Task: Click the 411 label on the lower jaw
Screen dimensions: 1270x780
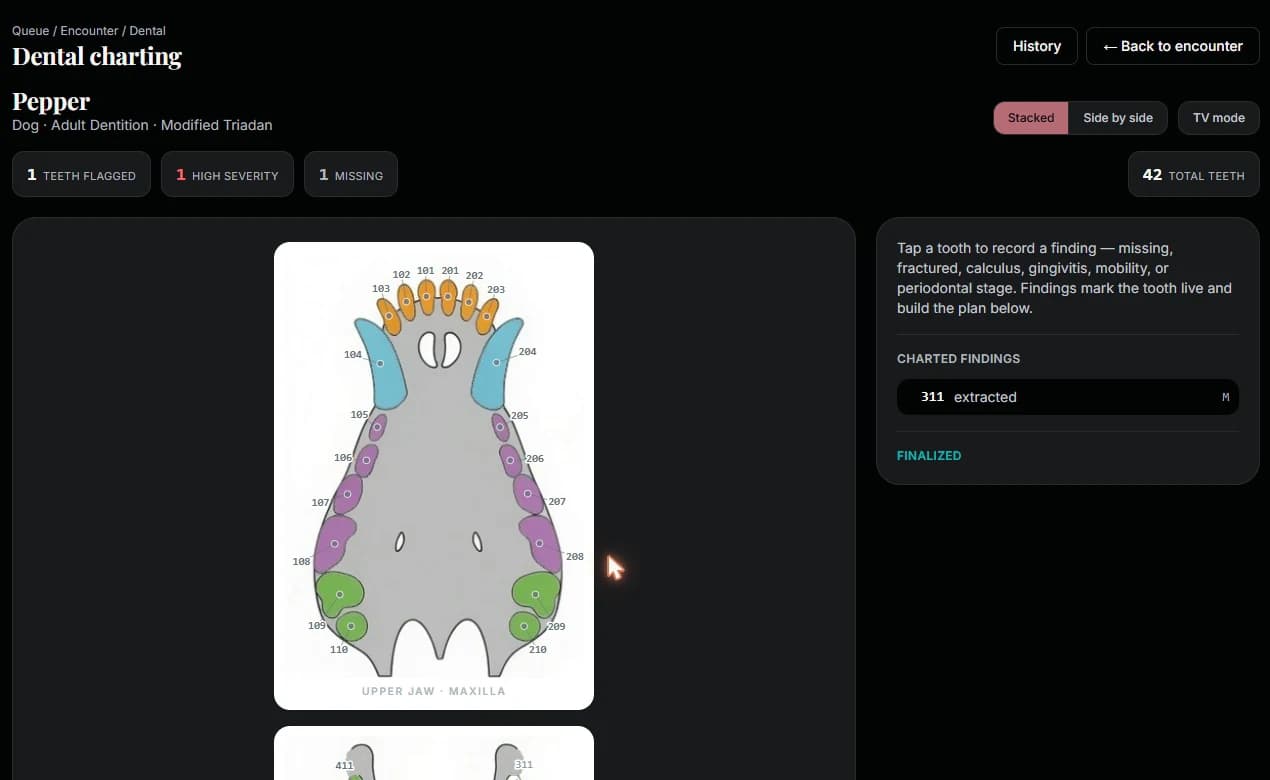Action: point(343,765)
